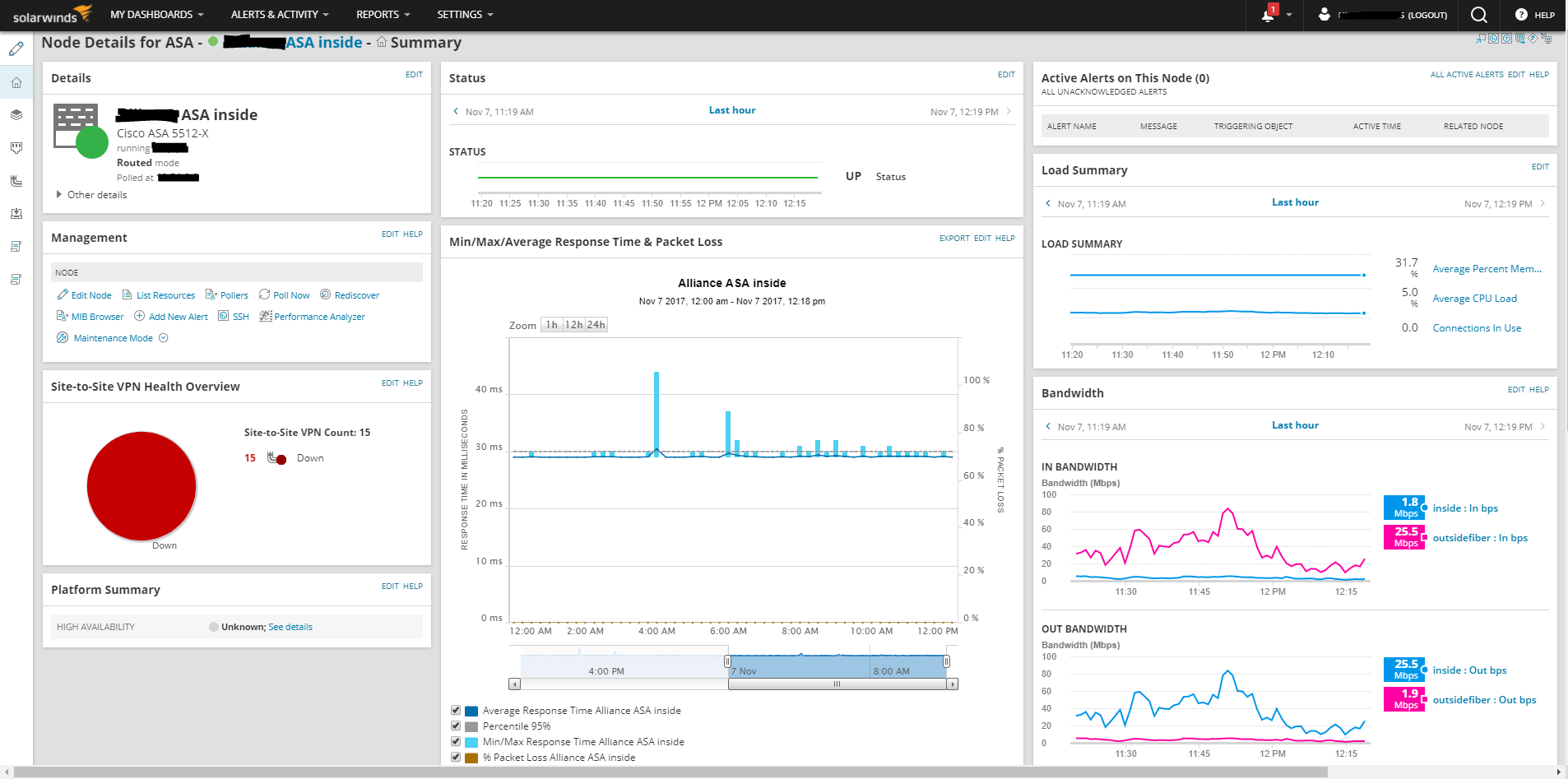
Task: Click the red Down pie chart
Action: coord(141,486)
